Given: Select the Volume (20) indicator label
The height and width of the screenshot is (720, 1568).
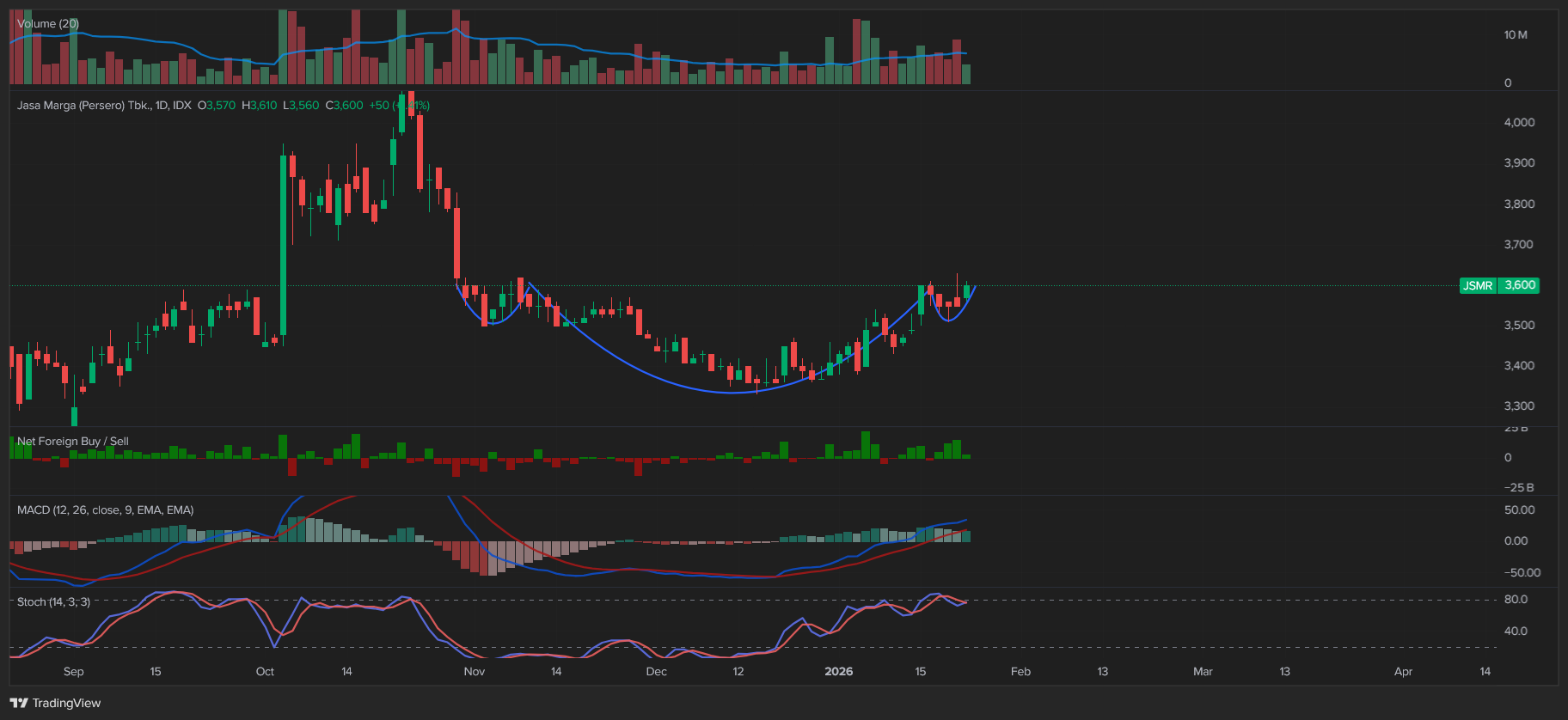Looking at the screenshot, I should click(48, 24).
